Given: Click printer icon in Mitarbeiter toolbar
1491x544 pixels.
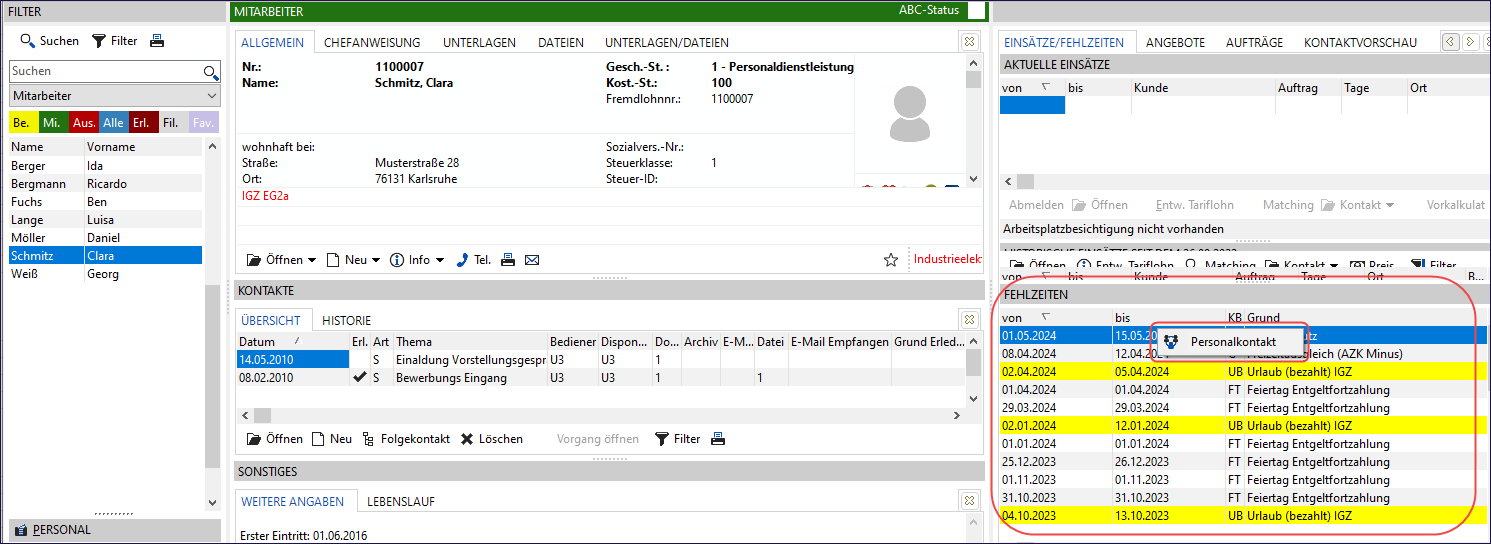Looking at the screenshot, I should tap(508, 260).
